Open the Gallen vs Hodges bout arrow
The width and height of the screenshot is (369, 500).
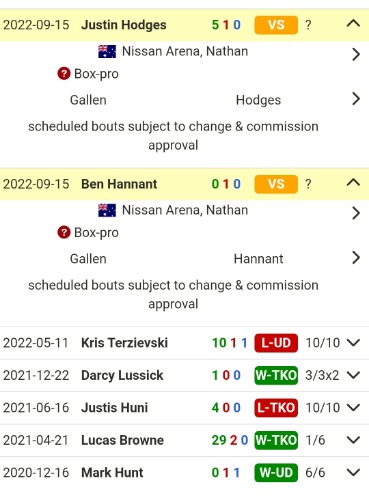pyautogui.click(x=356, y=99)
